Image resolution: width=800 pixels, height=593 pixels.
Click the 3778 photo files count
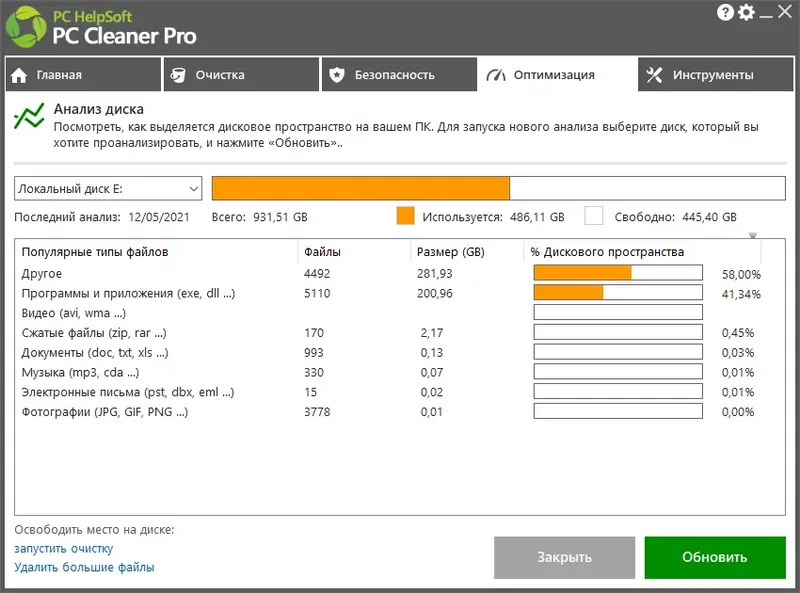pyautogui.click(x=317, y=412)
